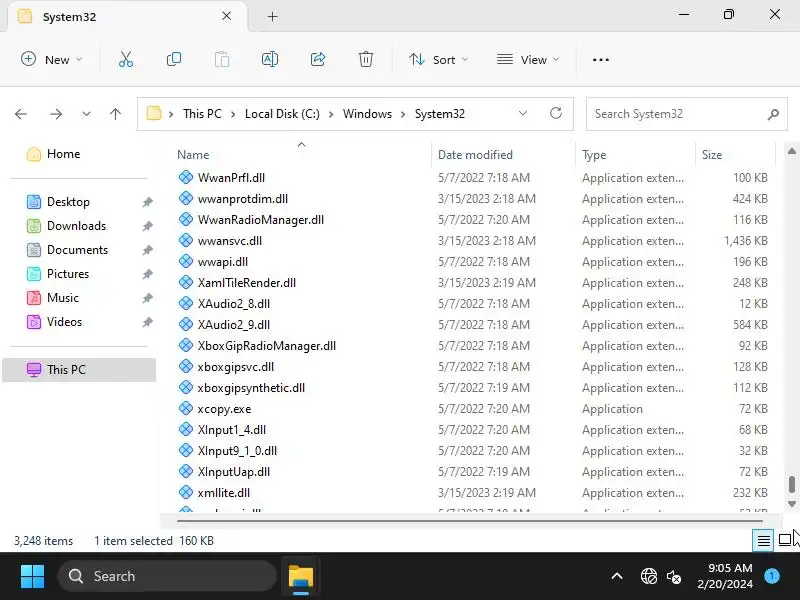Click the Delete trash can icon

[x=365, y=60]
